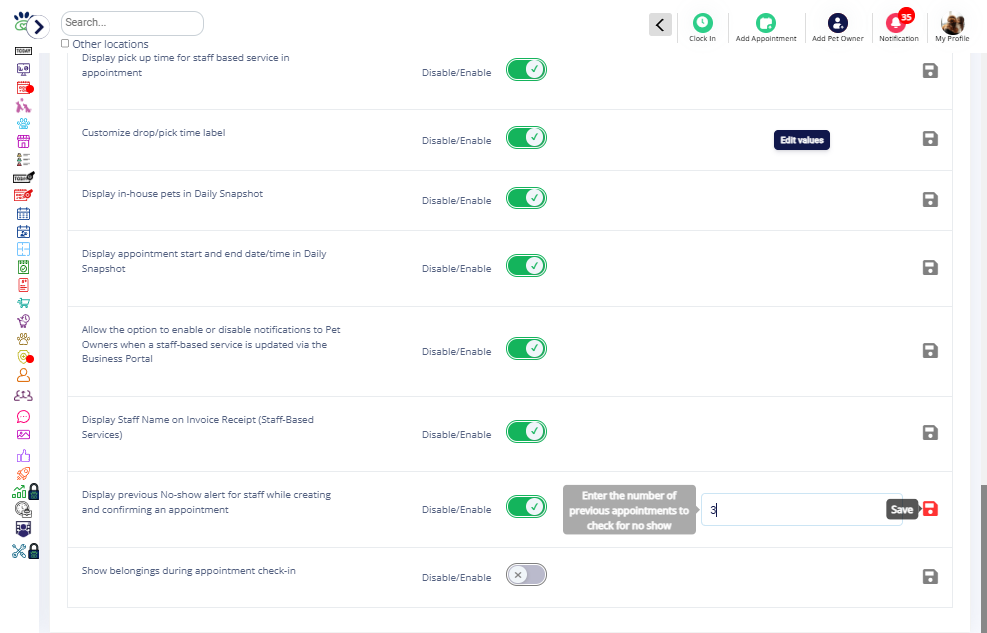Open the image gallery sidebar icon
Image resolution: width=987 pixels, height=633 pixels.
pos(23,435)
